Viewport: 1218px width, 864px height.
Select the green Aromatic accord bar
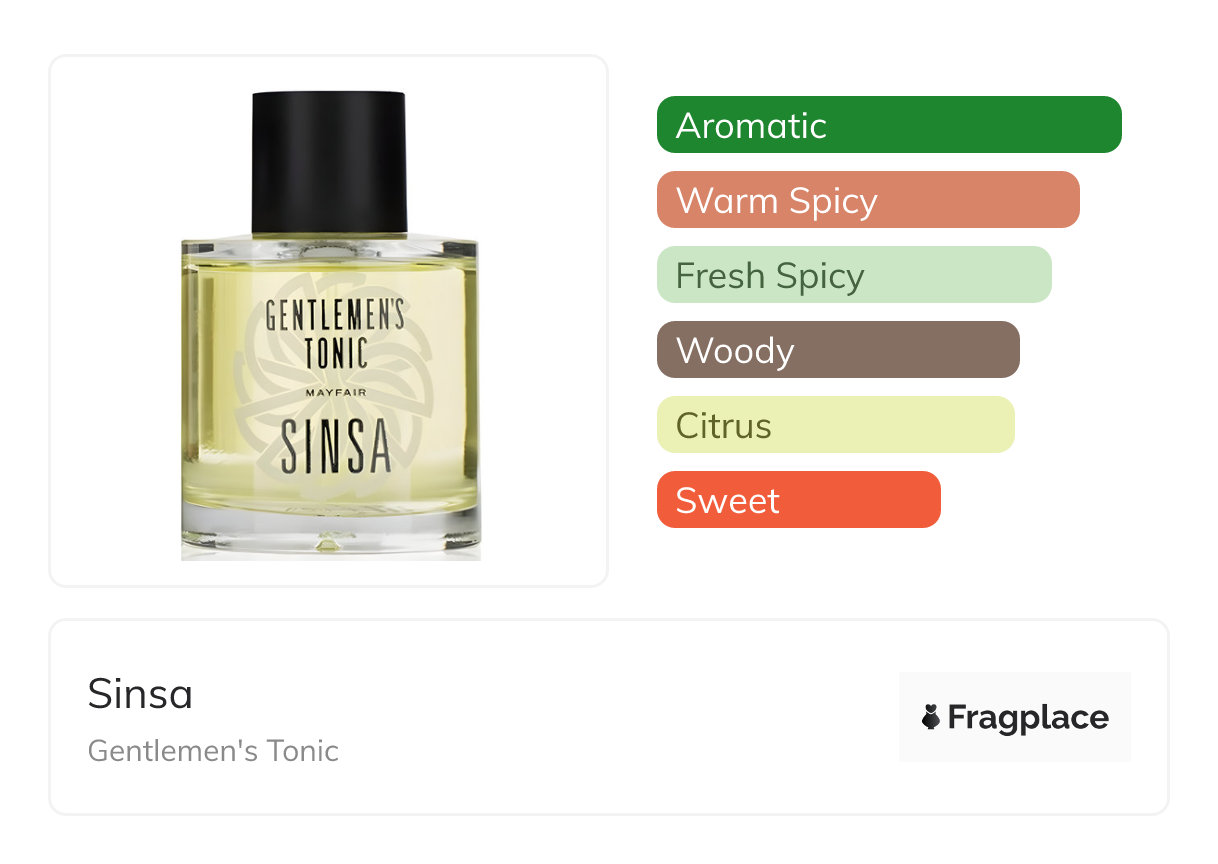[889, 125]
